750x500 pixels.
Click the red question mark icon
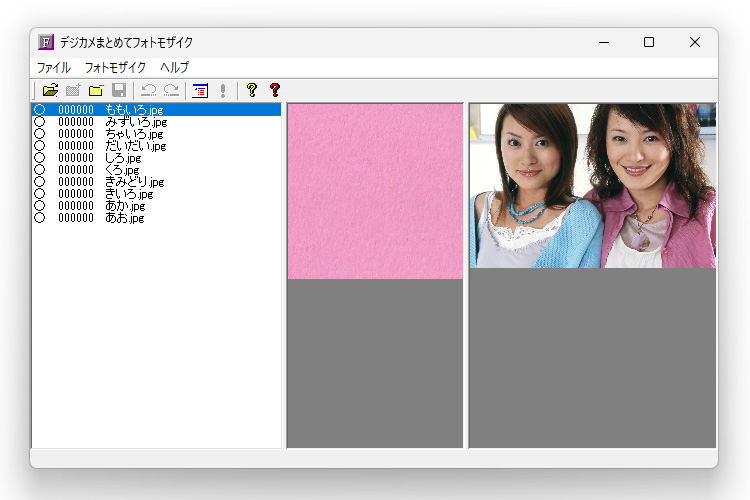tap(275, 90)
